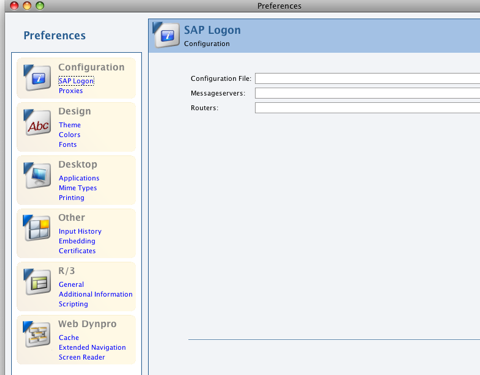480x375 pixels.
Task: Click the Messageservers label
Action: [x=218, y=93]
